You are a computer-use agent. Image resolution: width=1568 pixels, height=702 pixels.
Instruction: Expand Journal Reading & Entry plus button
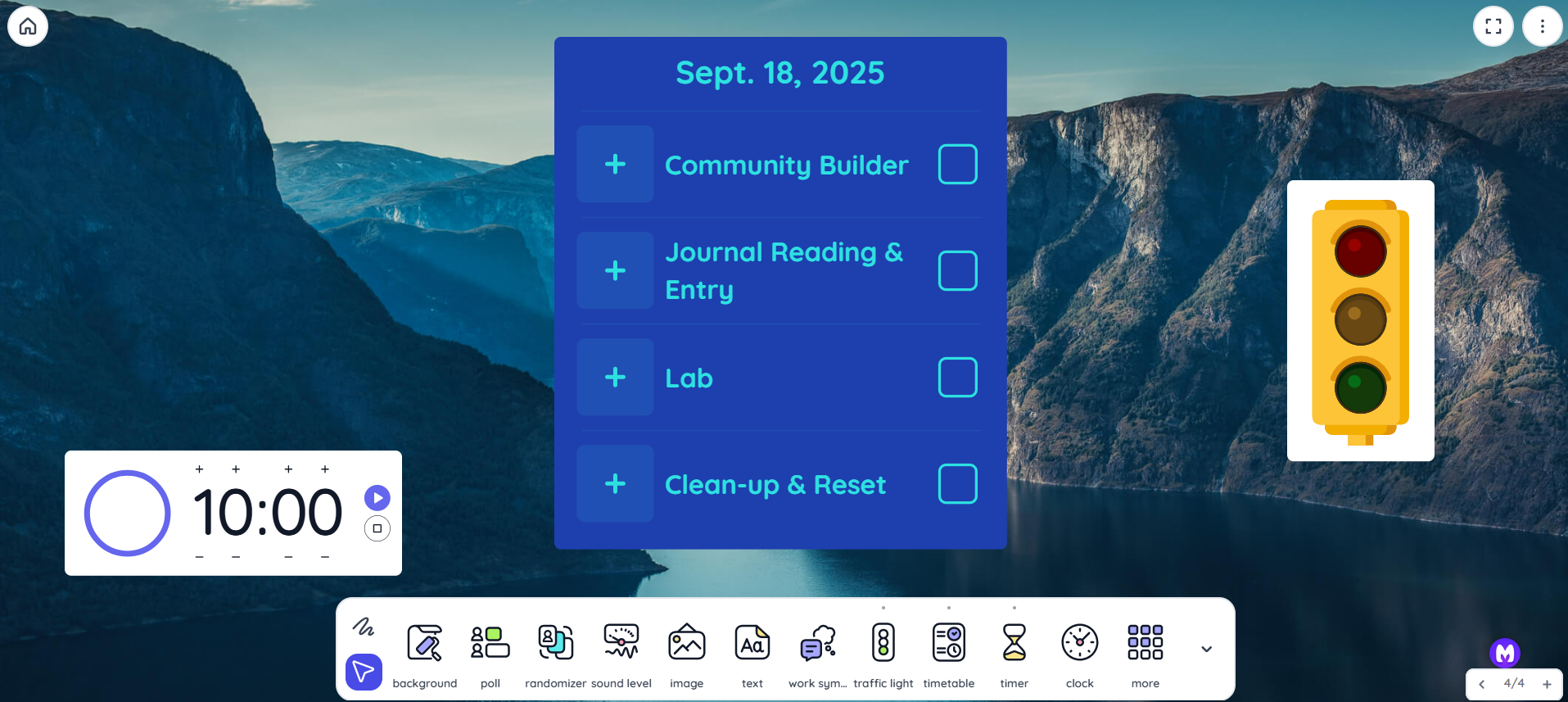(x=615, y=270)
